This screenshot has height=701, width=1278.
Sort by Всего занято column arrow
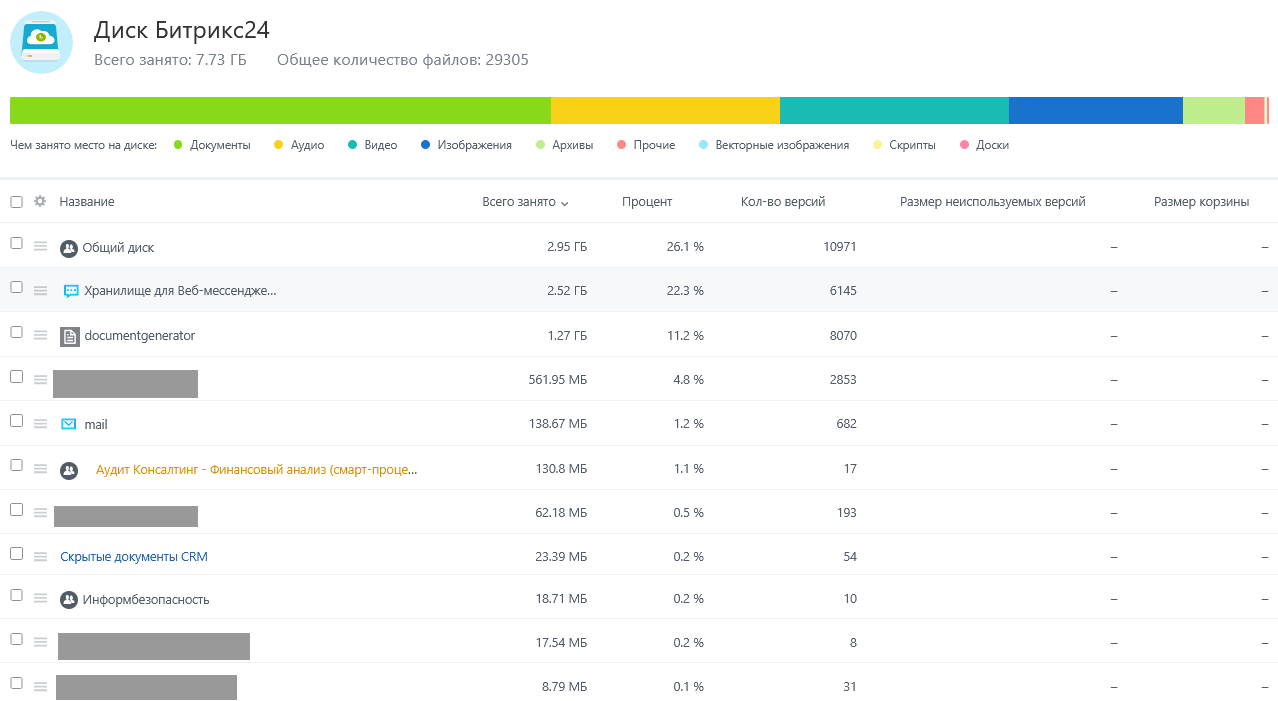coord(565,203)
